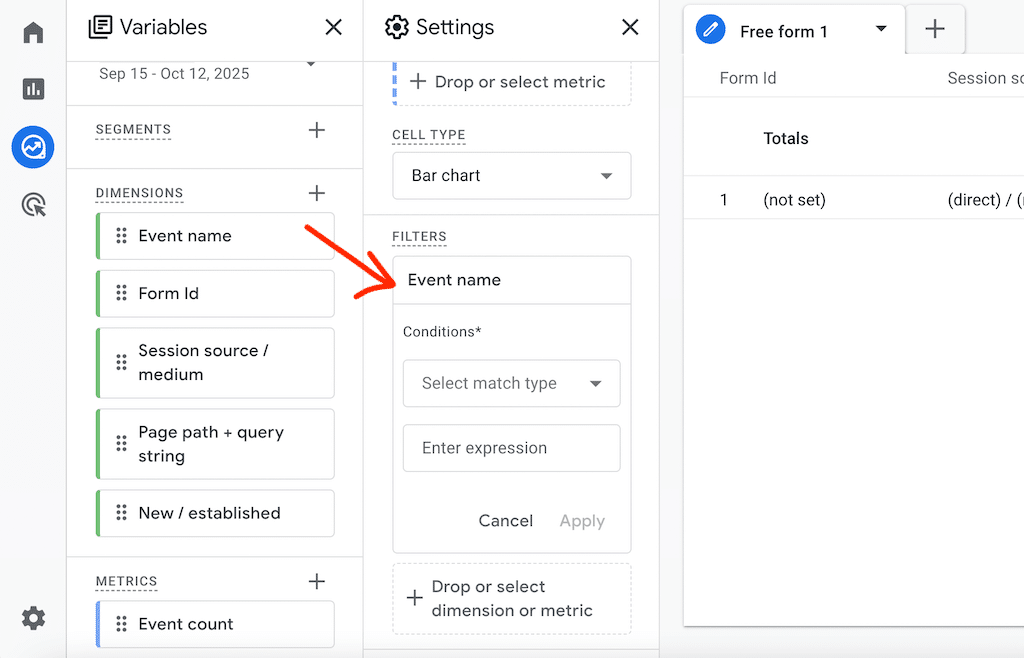Image resolution: width=1024 pixels, height=658 pixels.
Task: Open Admin gear icon at bottom left
Action: click(x=33, y=619)
